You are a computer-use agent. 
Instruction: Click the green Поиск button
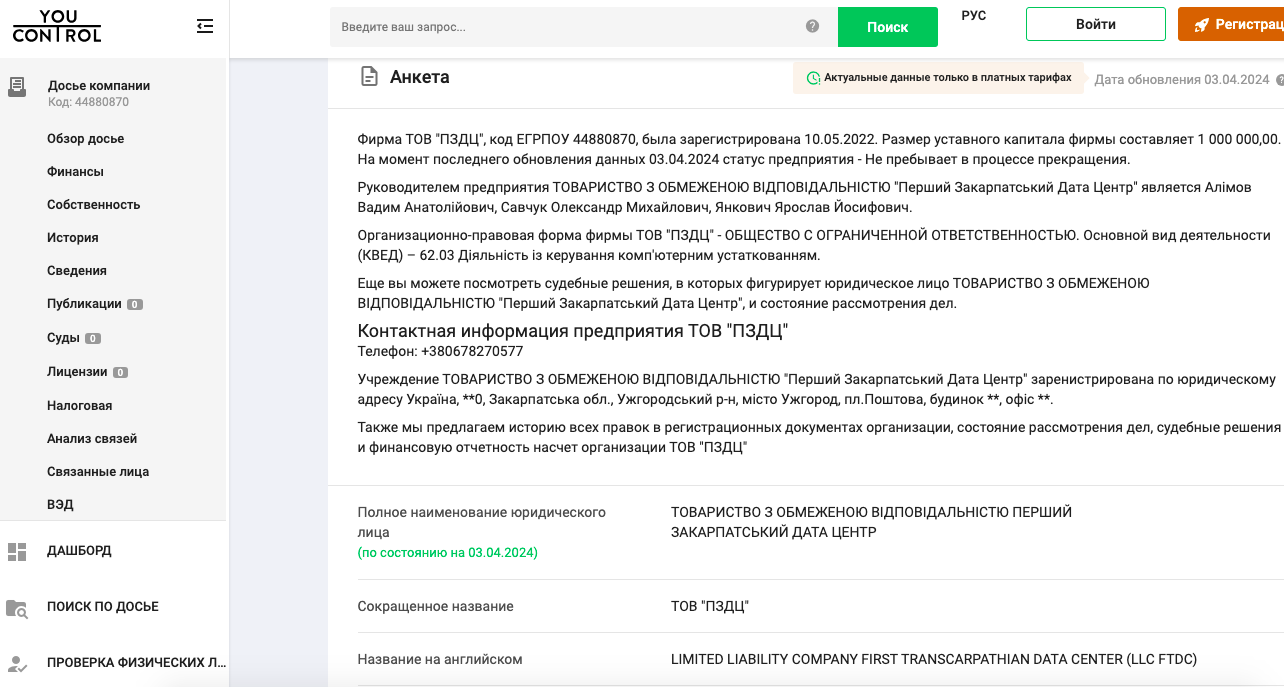pos(888,27)
